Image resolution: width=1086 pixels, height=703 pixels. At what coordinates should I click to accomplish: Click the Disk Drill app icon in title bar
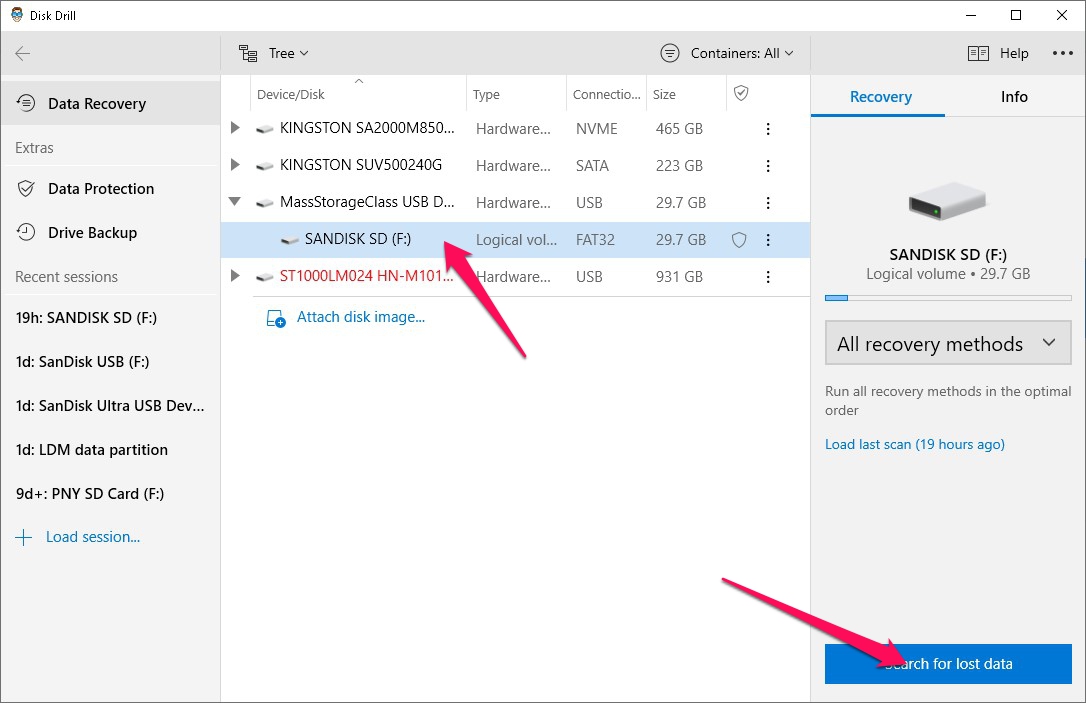[17, 15]
